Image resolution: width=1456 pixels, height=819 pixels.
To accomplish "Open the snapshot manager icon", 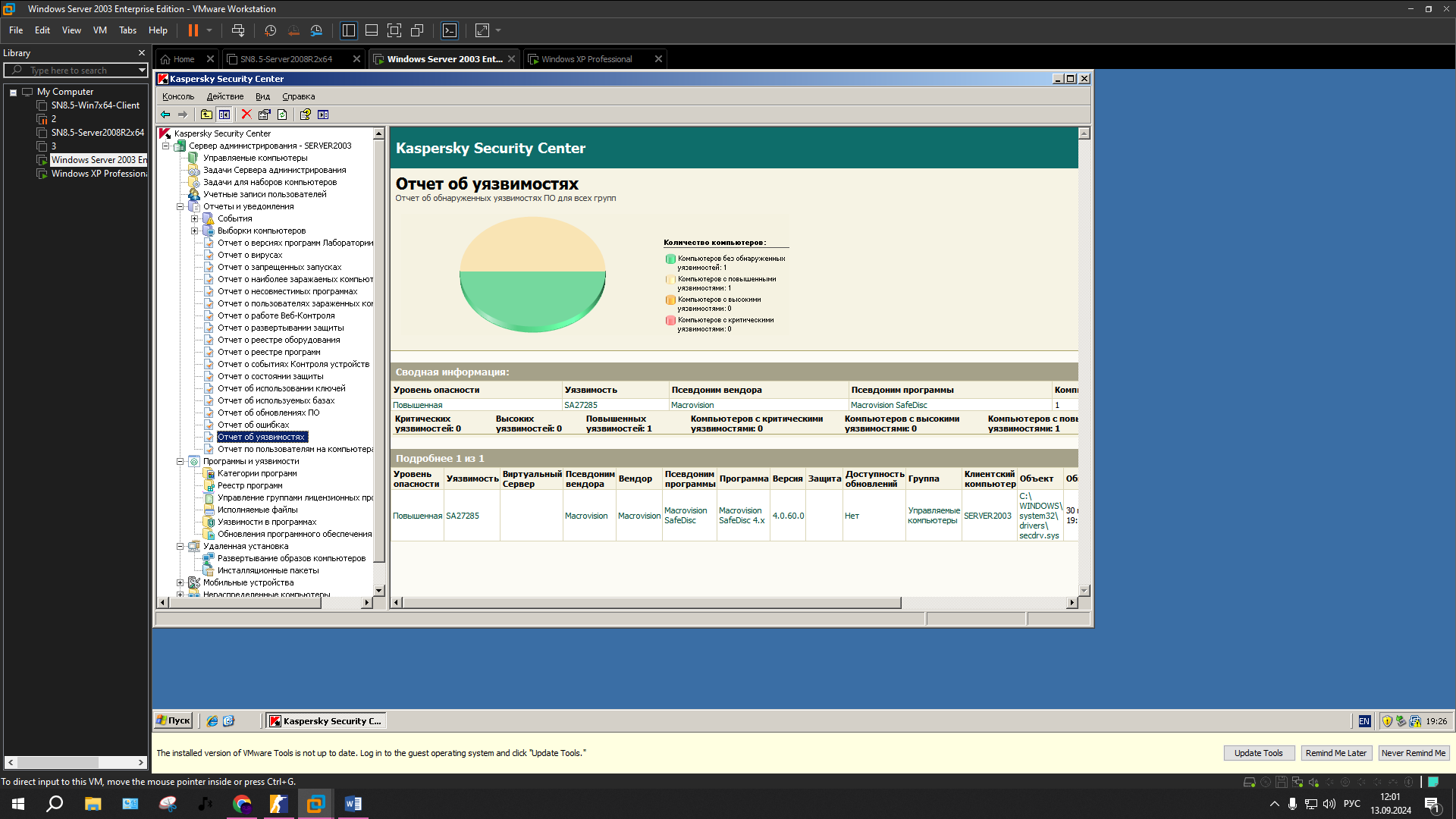I will (x=316, y=30).
